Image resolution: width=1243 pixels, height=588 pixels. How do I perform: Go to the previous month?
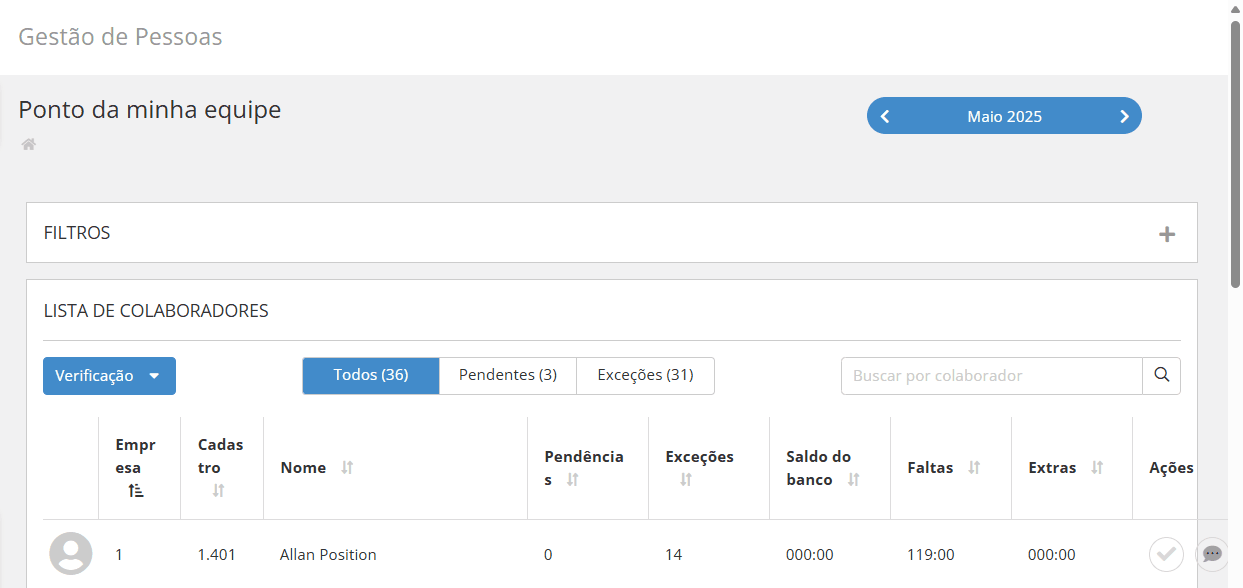coord(885,117)
